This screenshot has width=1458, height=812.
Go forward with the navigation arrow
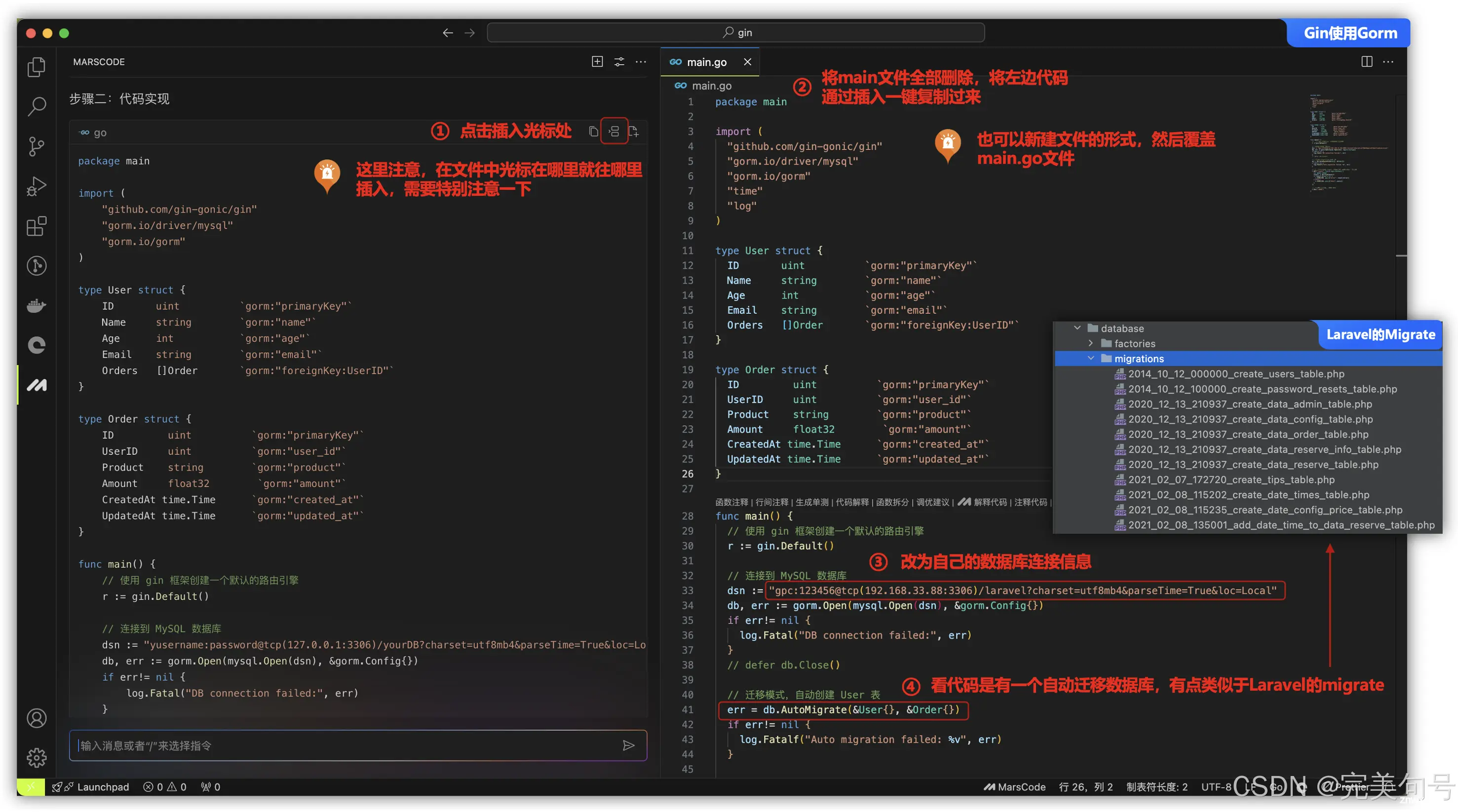tap(470, 33)
